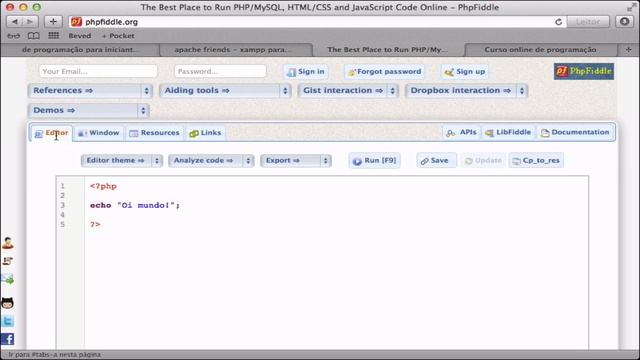Open the Dropbox interaction dropdown
The height and width of the screenshot is (360, 640).
coord(467,91)
